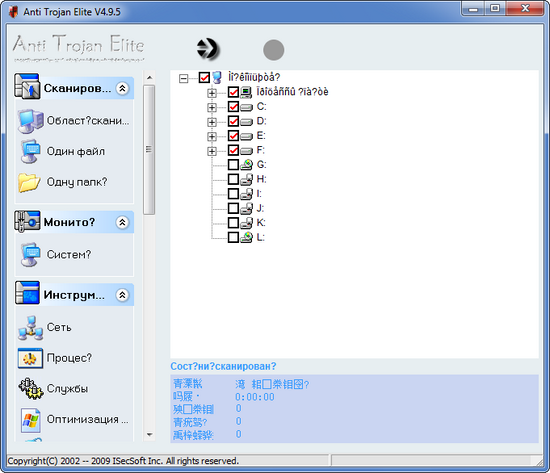Click the D: drive icon
550x473 pixels.
tap(247, 122)
